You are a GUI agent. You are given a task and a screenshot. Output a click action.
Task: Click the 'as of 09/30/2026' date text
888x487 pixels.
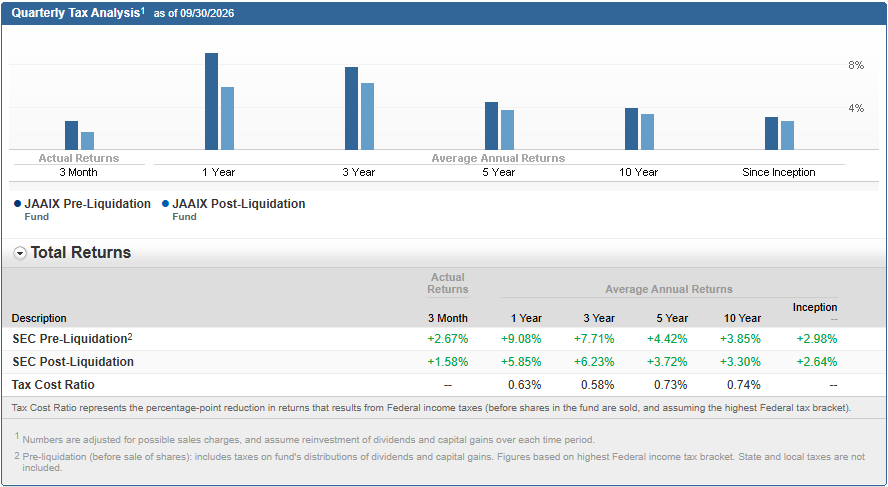click(x=194, y=14)
